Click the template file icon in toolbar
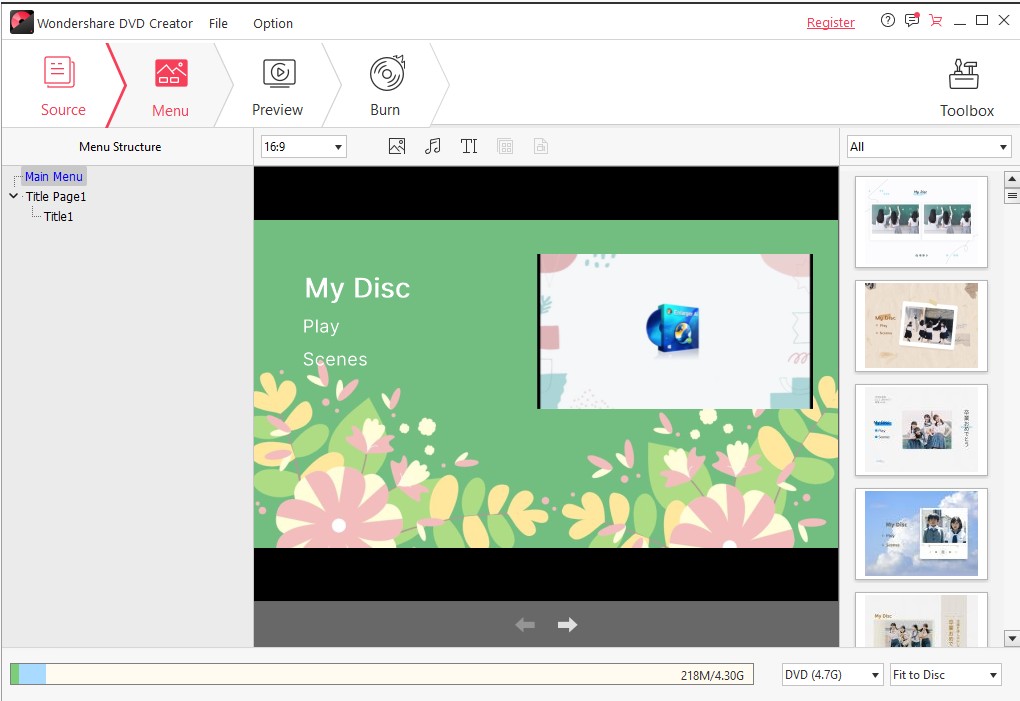 541,146
